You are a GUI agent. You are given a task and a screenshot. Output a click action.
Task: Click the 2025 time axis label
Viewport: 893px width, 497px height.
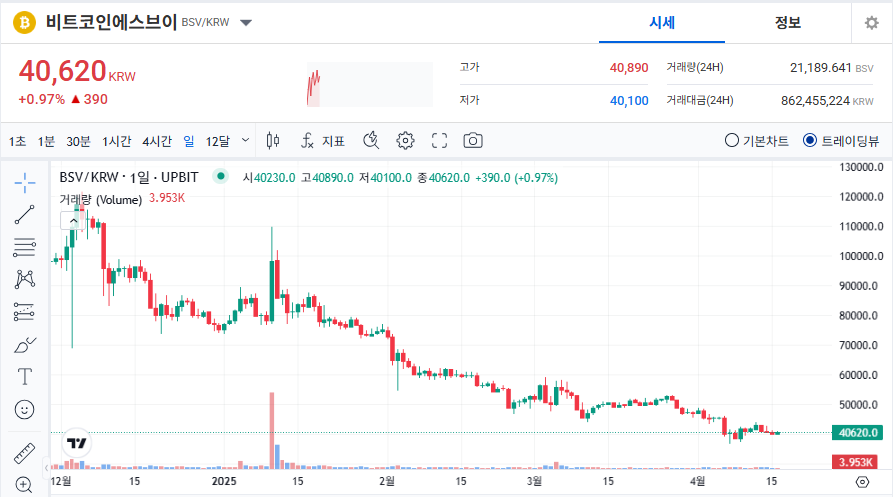(224, 481)
